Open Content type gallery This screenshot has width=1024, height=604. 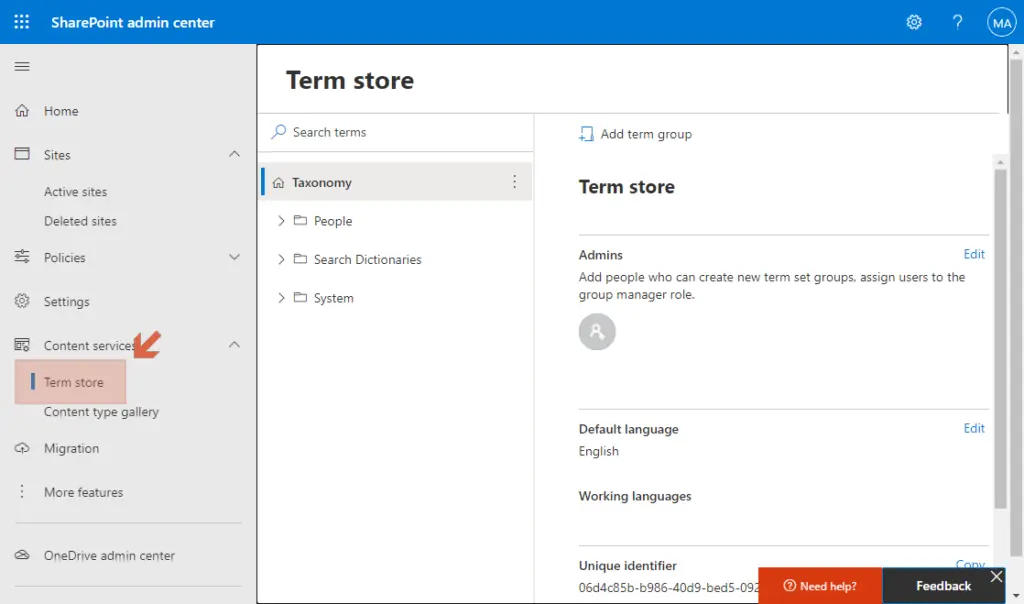click(101, 412)
